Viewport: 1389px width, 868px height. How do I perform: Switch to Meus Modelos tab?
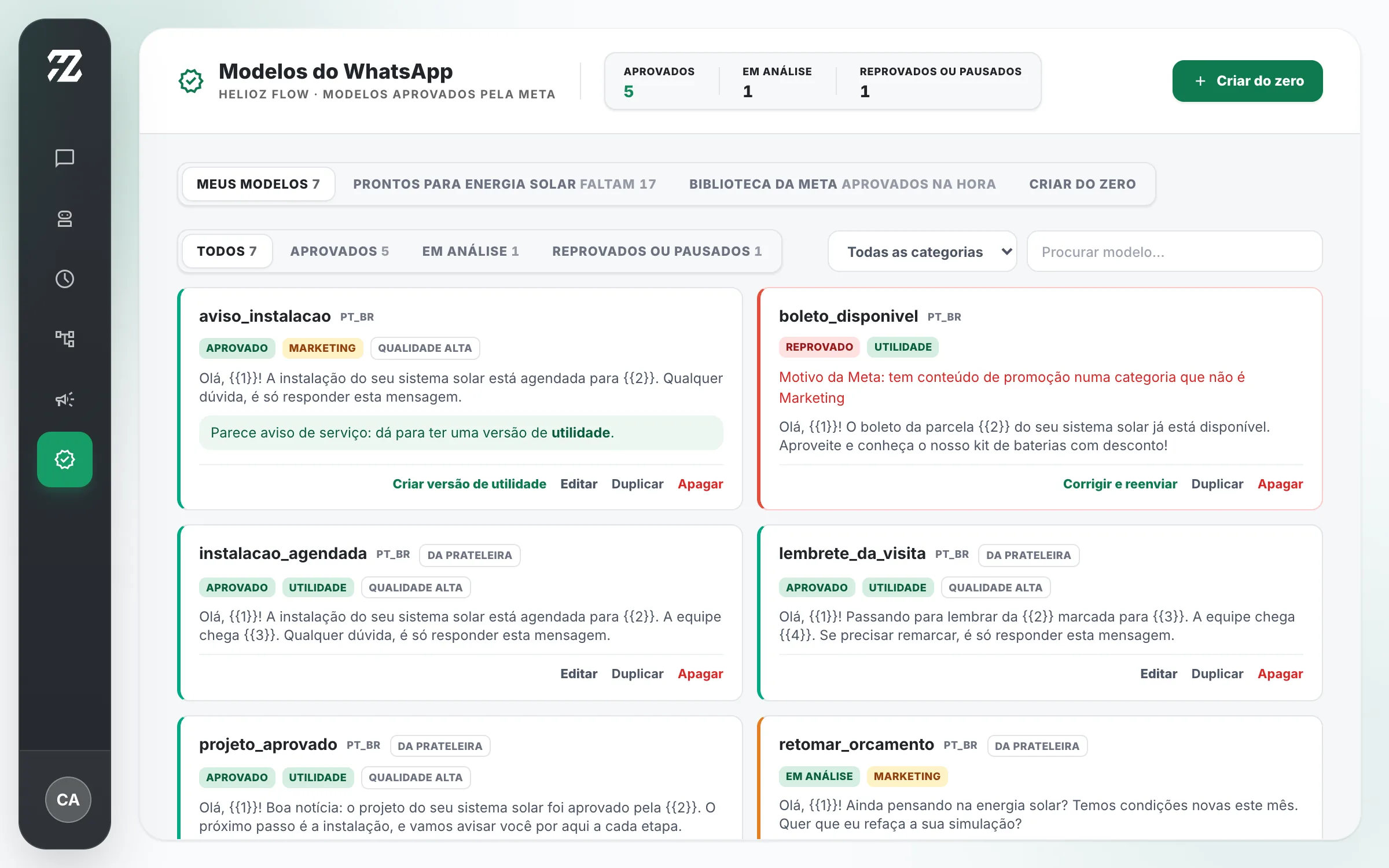tap(258, 184)
